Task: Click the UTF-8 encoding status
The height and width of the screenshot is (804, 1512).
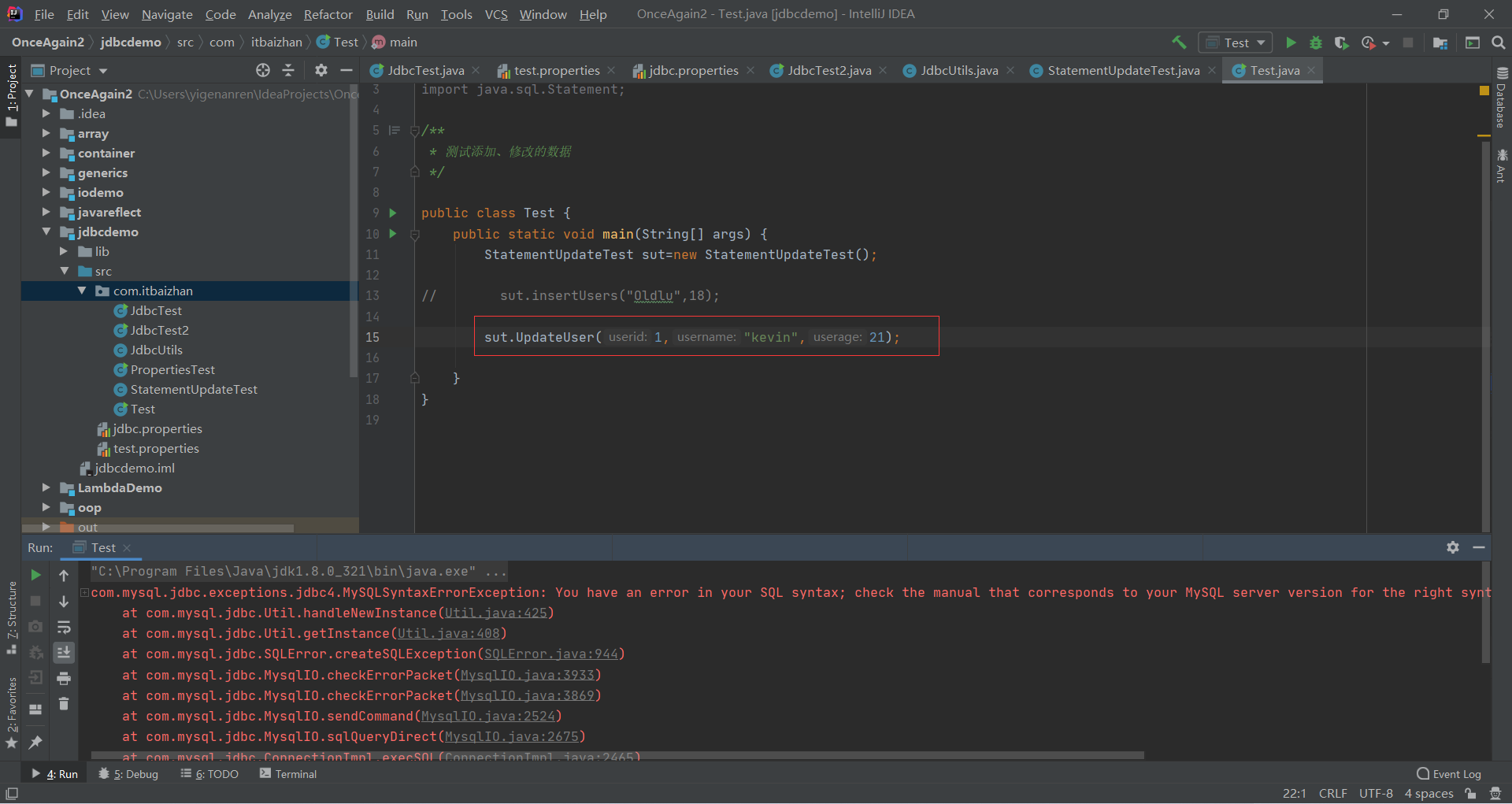Action: point(1376,794)
